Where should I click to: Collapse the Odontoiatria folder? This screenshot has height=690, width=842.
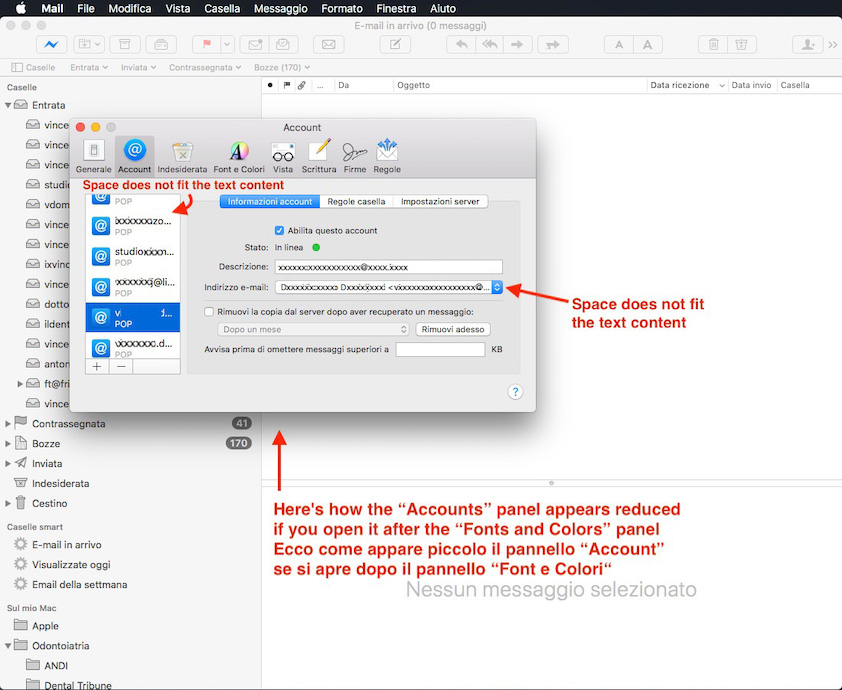[x=8, y=645]
